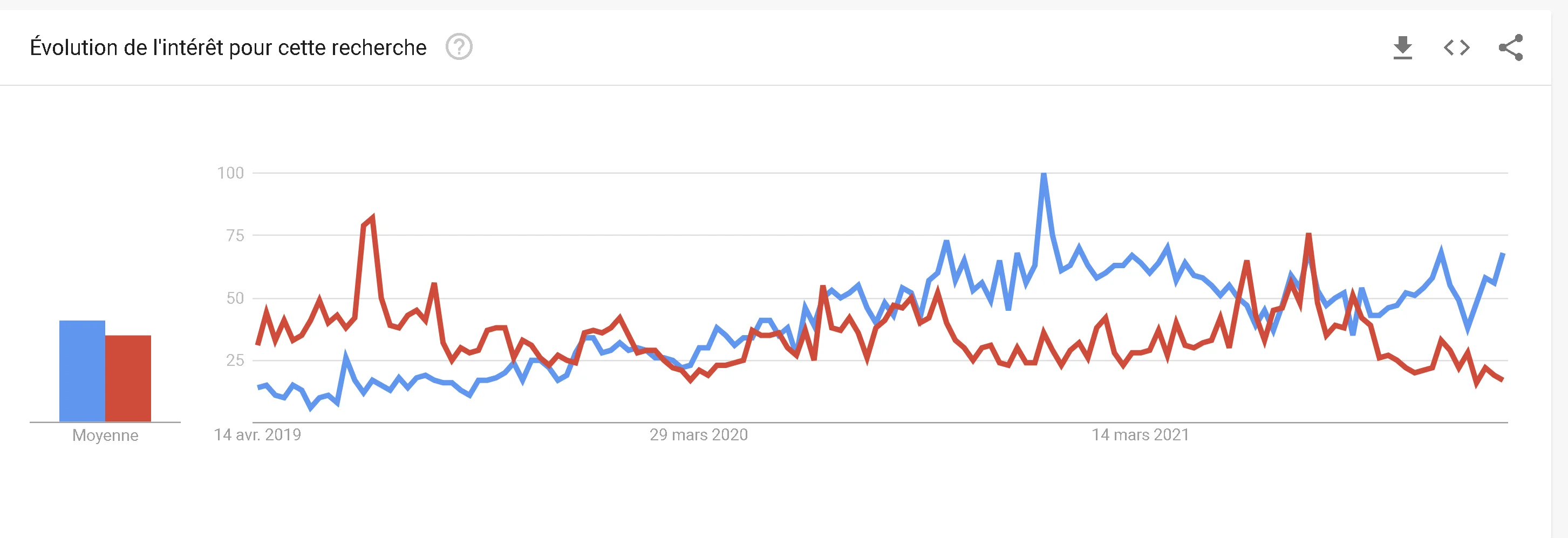The image size is (1568, 538).
Task: Click the red Moyenne average bar
Action: (x=128, y=378)
